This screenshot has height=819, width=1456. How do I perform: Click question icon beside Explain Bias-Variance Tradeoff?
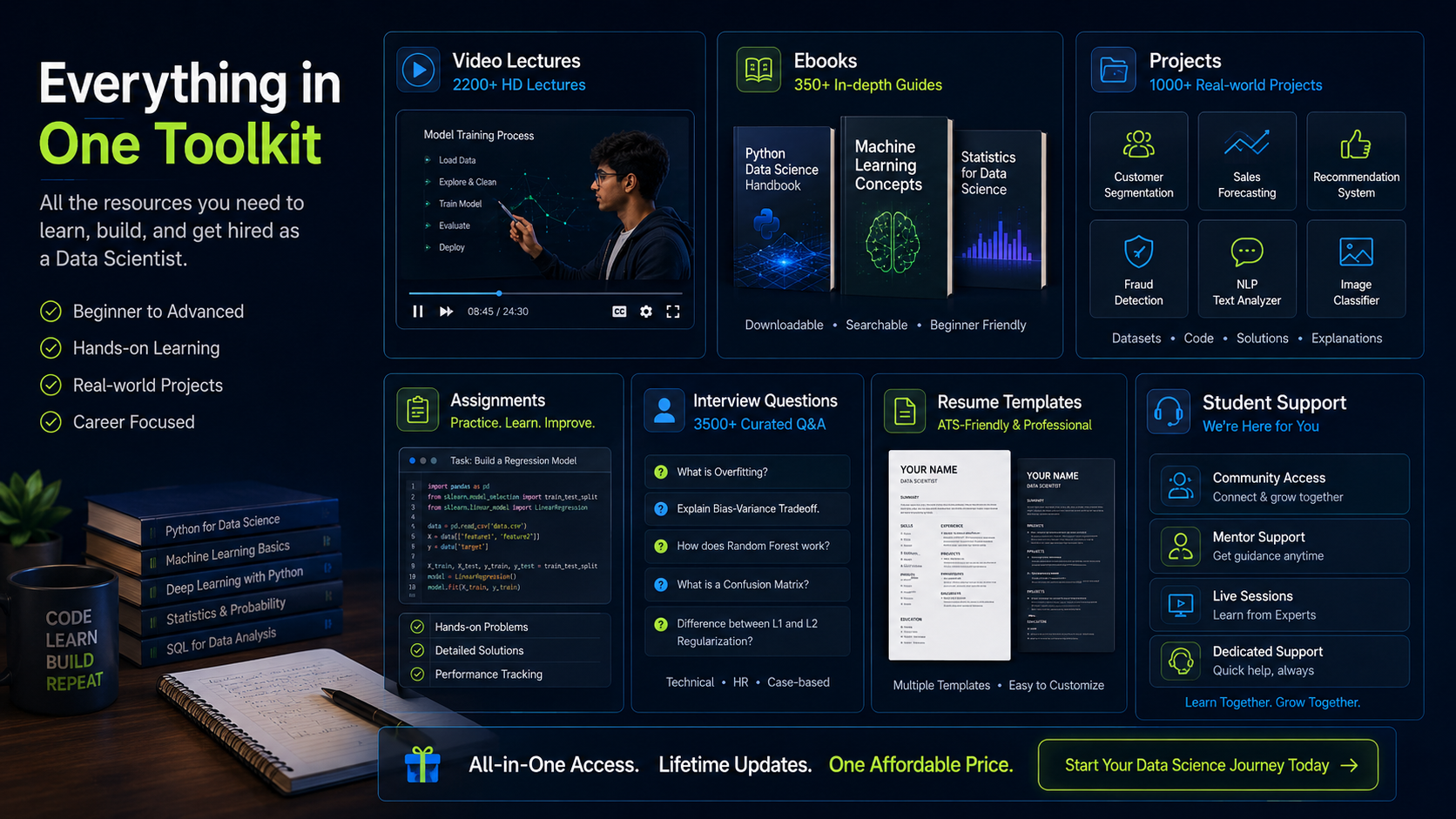(661, 509)
